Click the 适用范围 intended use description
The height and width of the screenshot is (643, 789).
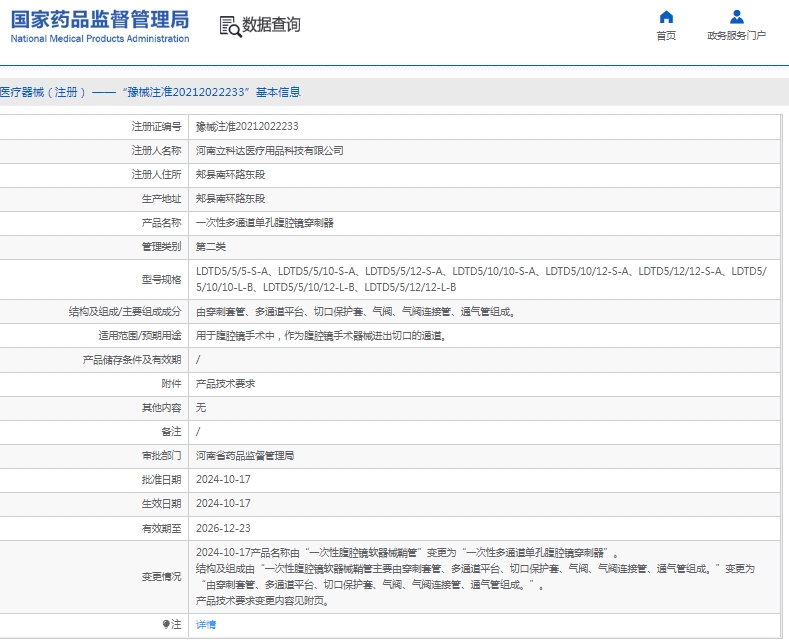[x=321, y=336]
